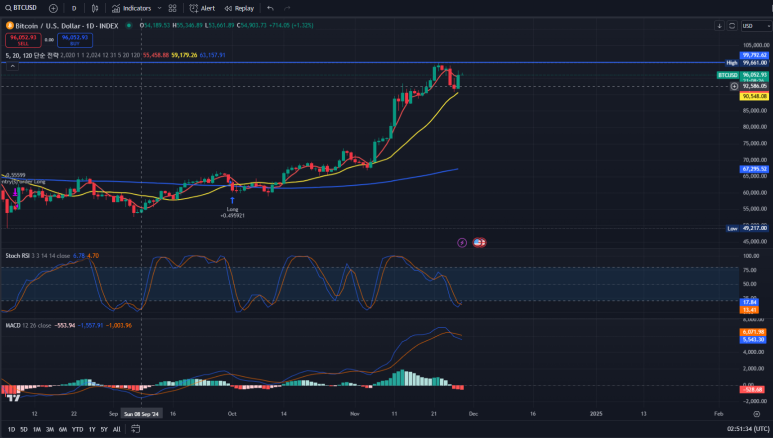This screenshot has height=438, width=773.
Task: Open the D timeframe interval selector
Action: pos(74,8)
